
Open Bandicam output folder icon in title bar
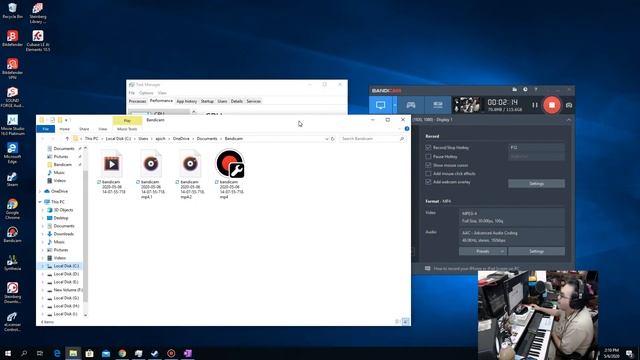pyautogui.click(x=515, y=89)
